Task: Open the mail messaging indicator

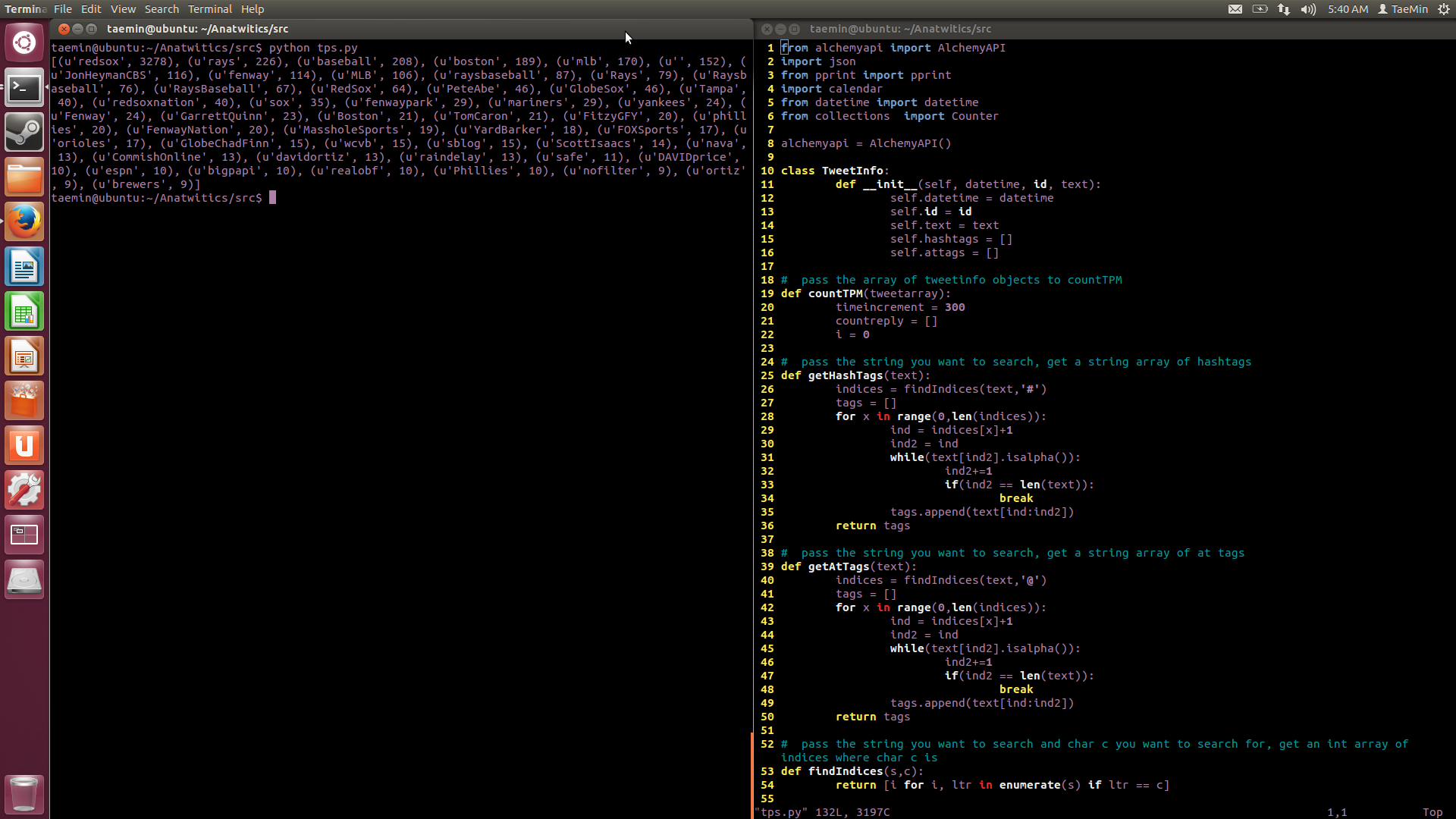Action: point(1235,9)
